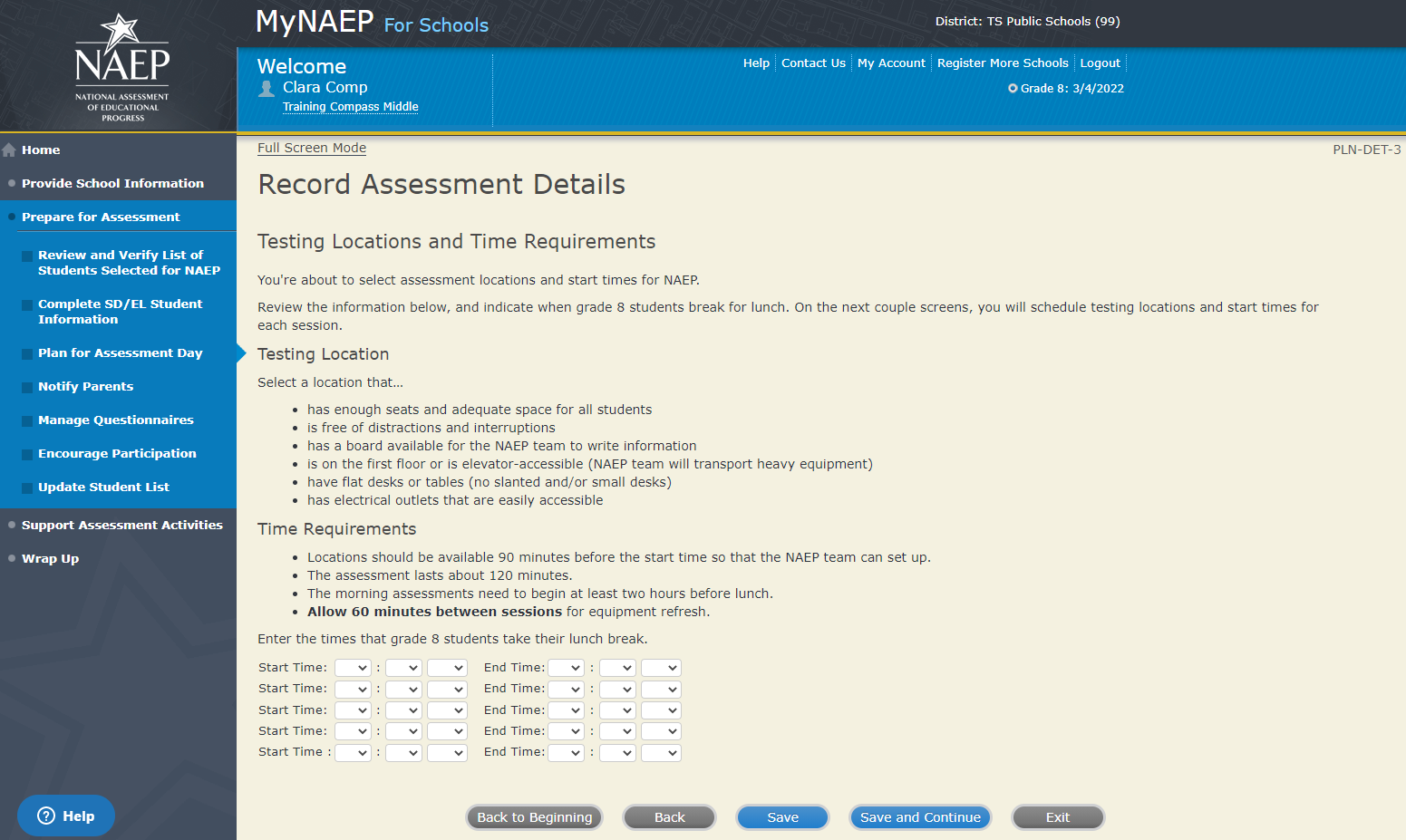Screen dimensions: 1406x840
Task: Open the fourth row End Time AM/PM dropdown
Action: (661, 731)
